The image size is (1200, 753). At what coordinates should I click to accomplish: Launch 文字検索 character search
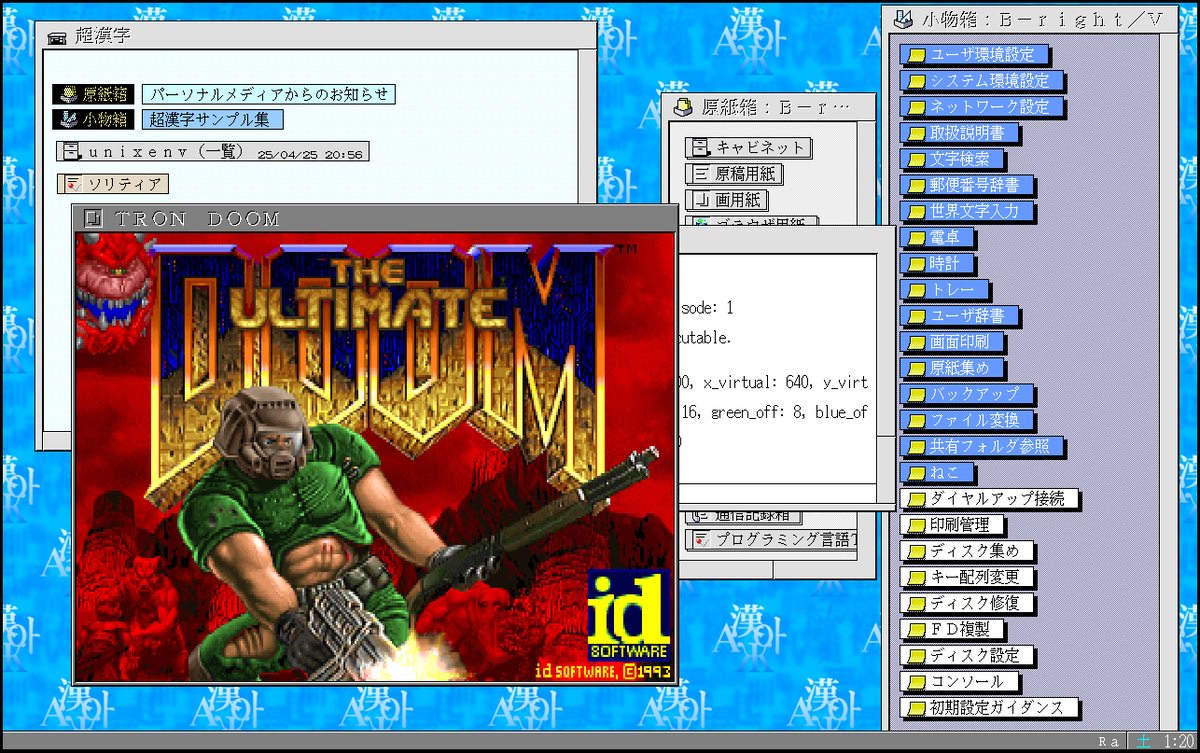click(951, 159)
